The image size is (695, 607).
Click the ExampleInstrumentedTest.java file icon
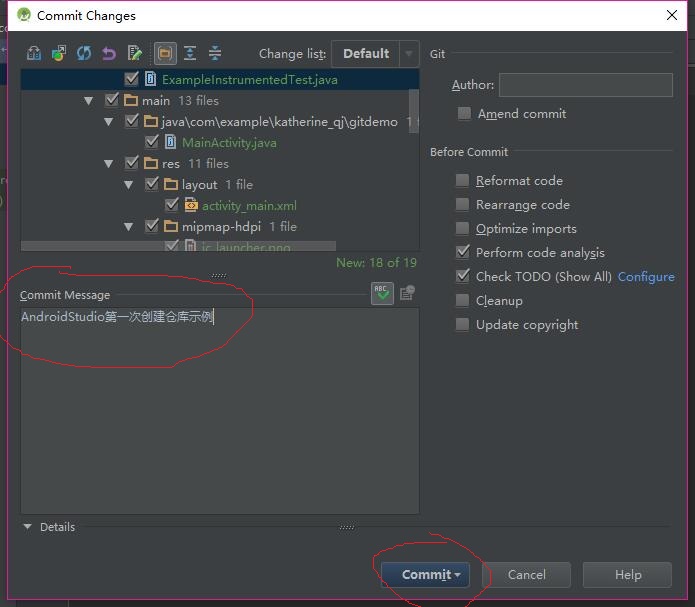tap(151, 79)
